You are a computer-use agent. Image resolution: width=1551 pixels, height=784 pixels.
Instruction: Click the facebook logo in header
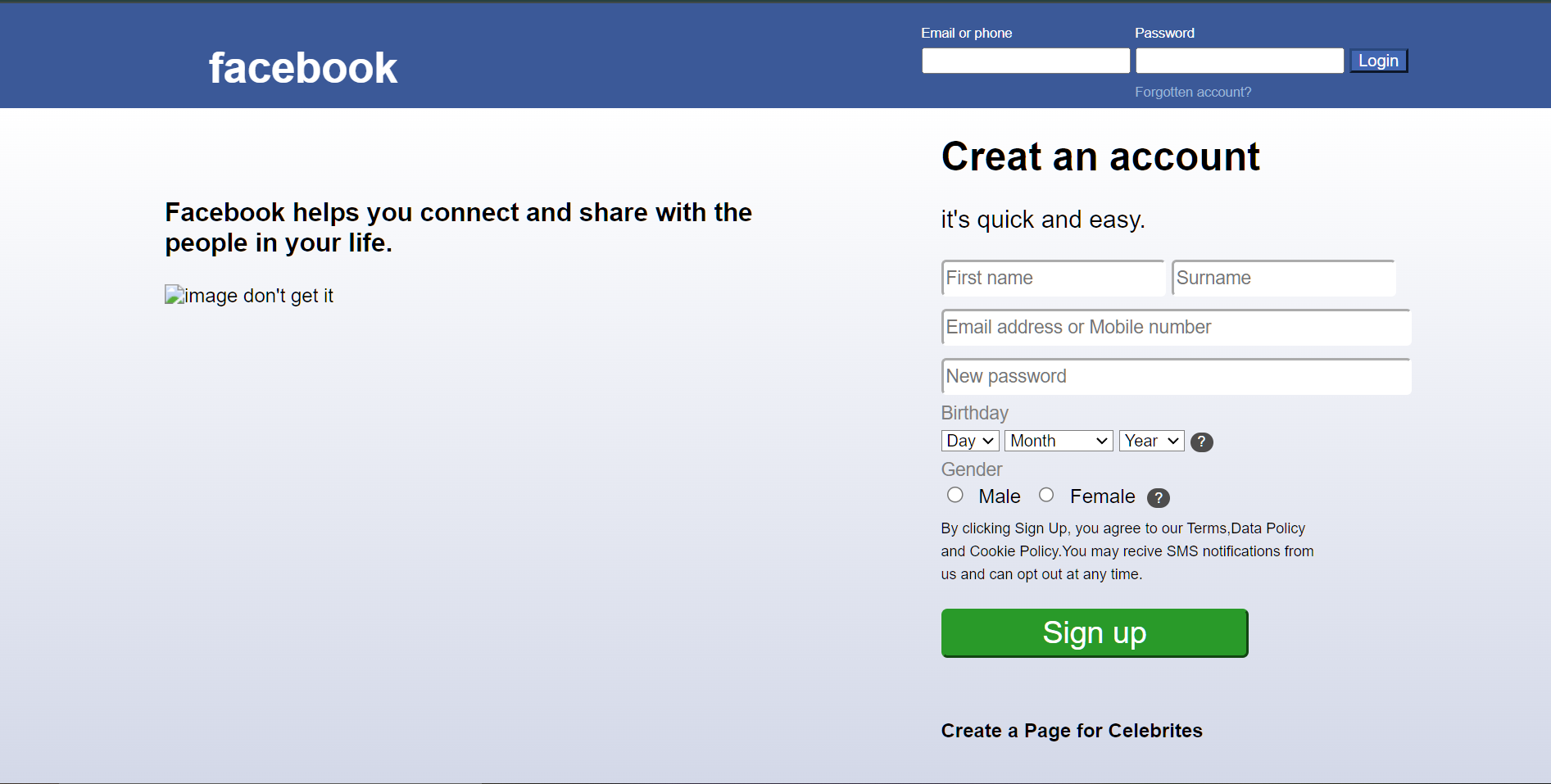pos(302,68)
